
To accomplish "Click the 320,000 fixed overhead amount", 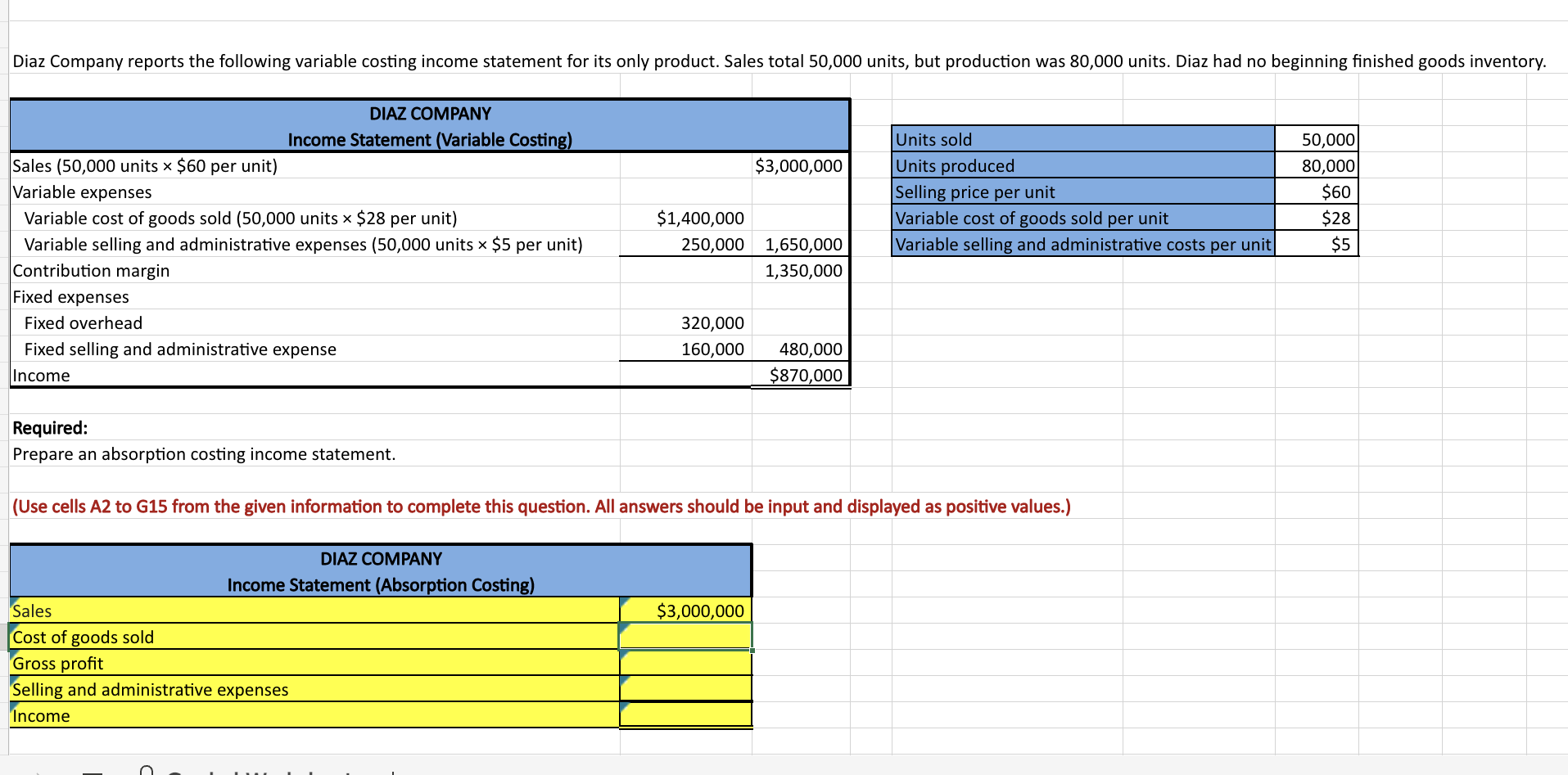I will click(712, 323).
